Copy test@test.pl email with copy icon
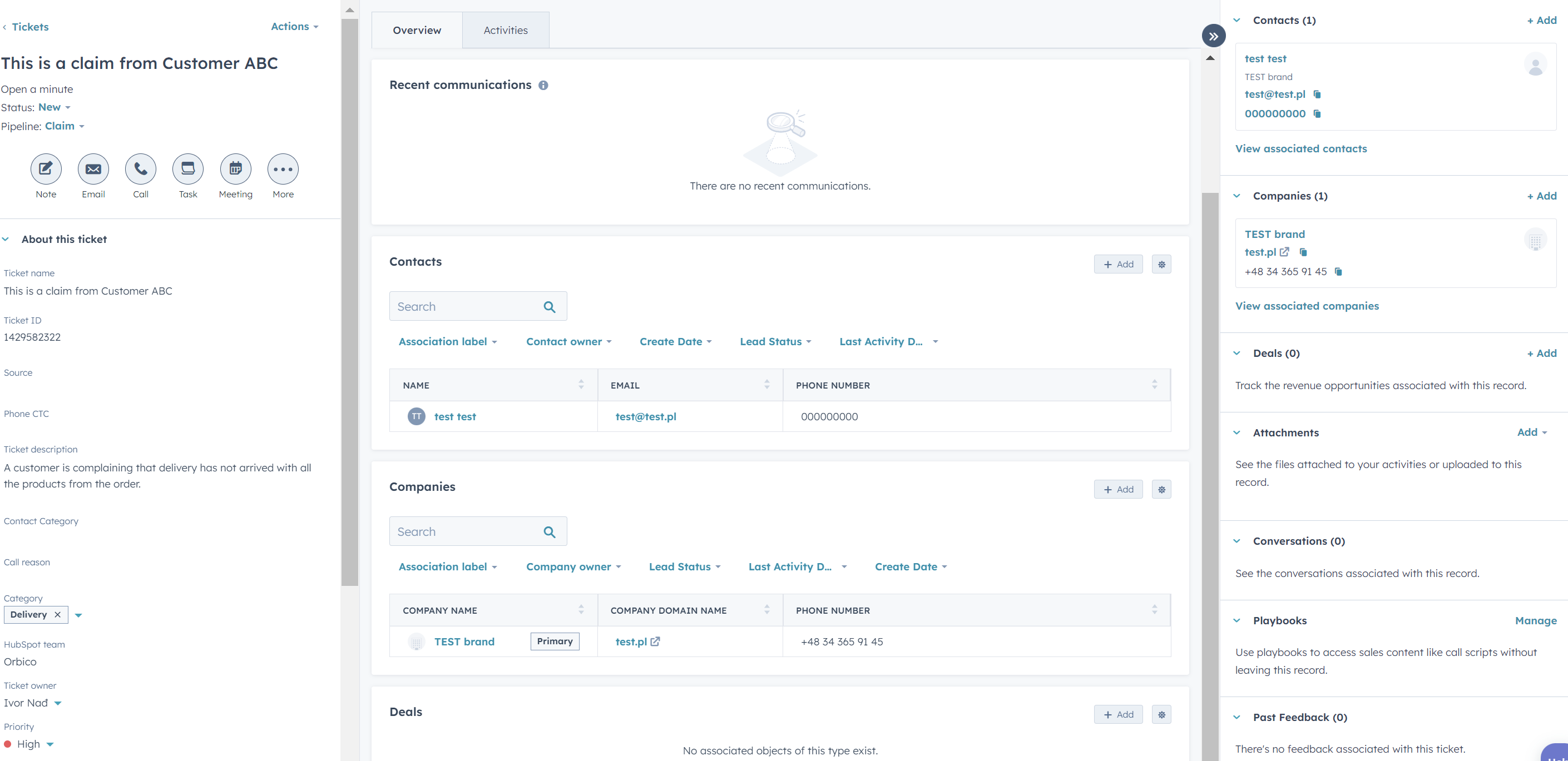Image resolution: width=1568 pixels, height=761 pixels. (1317, 94)
